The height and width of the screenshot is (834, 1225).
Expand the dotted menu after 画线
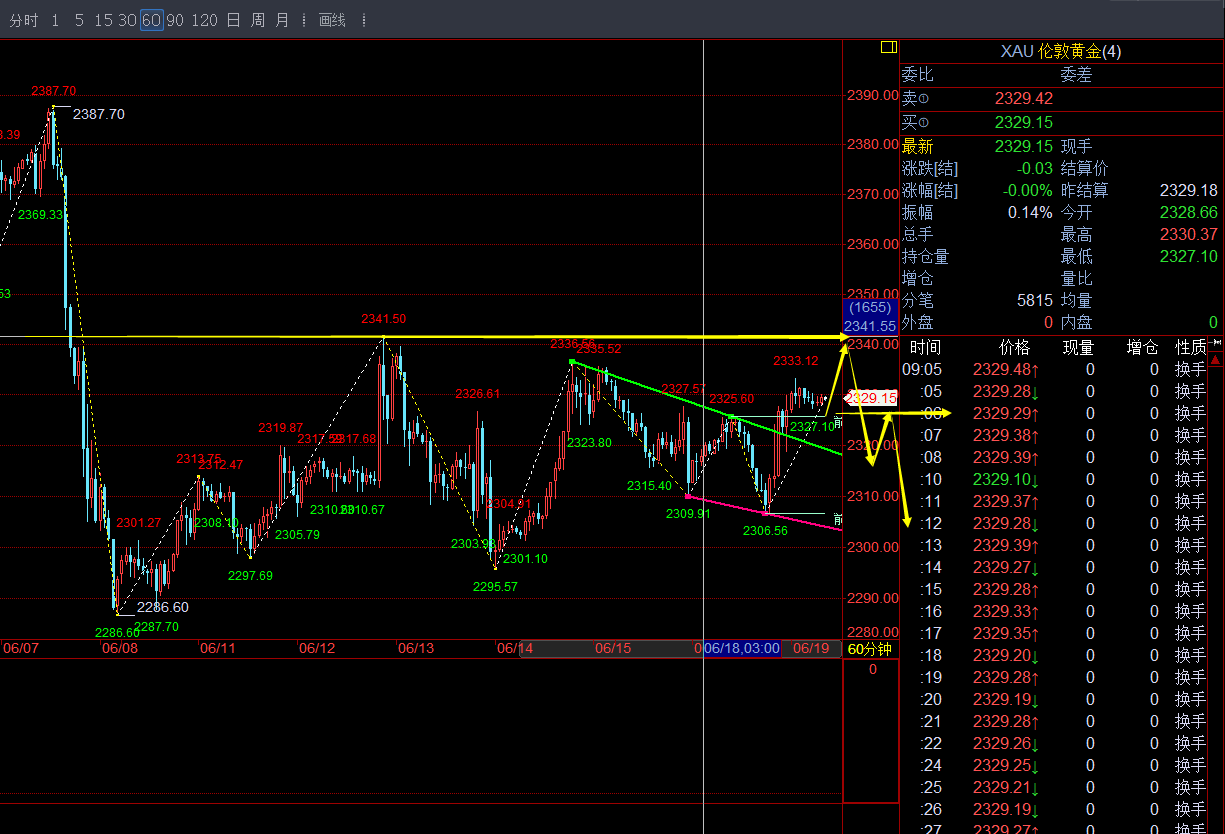tap(362, 20)
